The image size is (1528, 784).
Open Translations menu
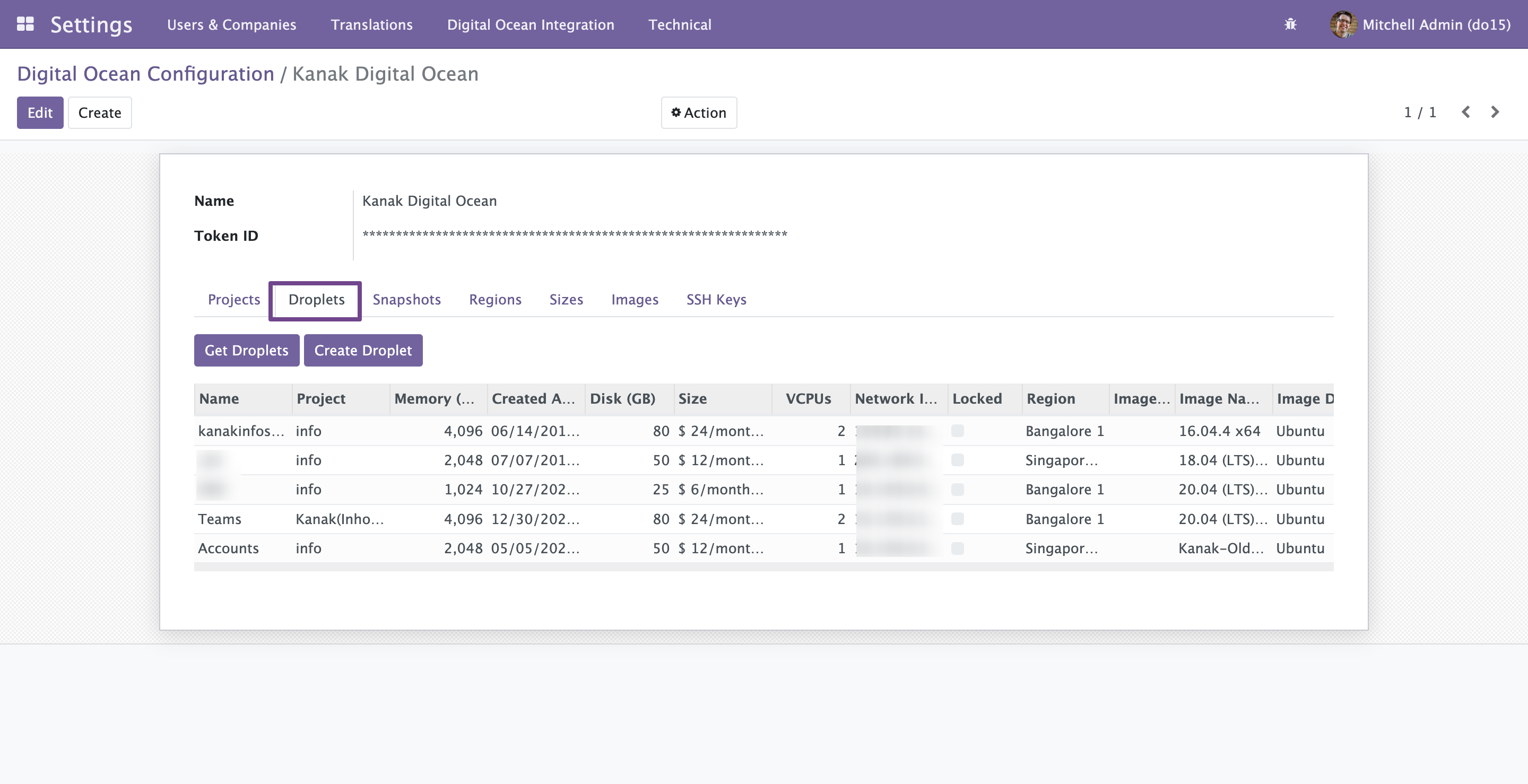click(x=372, y=24)
